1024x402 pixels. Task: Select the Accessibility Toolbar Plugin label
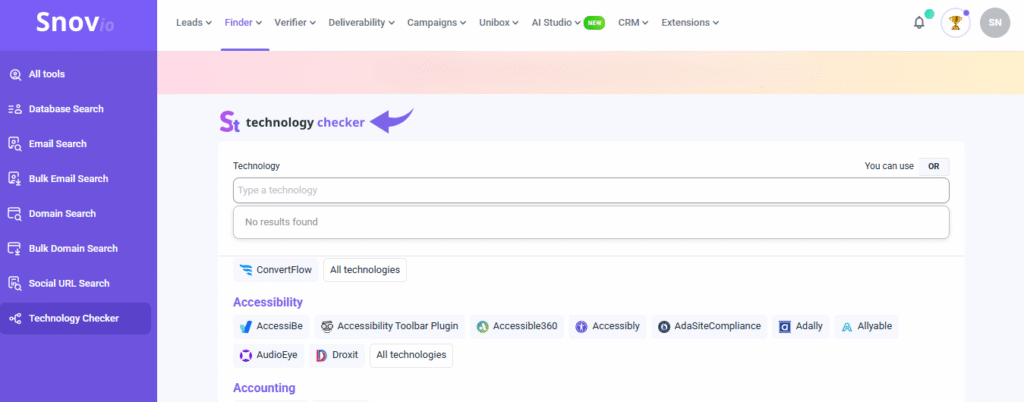coord(398,326)
